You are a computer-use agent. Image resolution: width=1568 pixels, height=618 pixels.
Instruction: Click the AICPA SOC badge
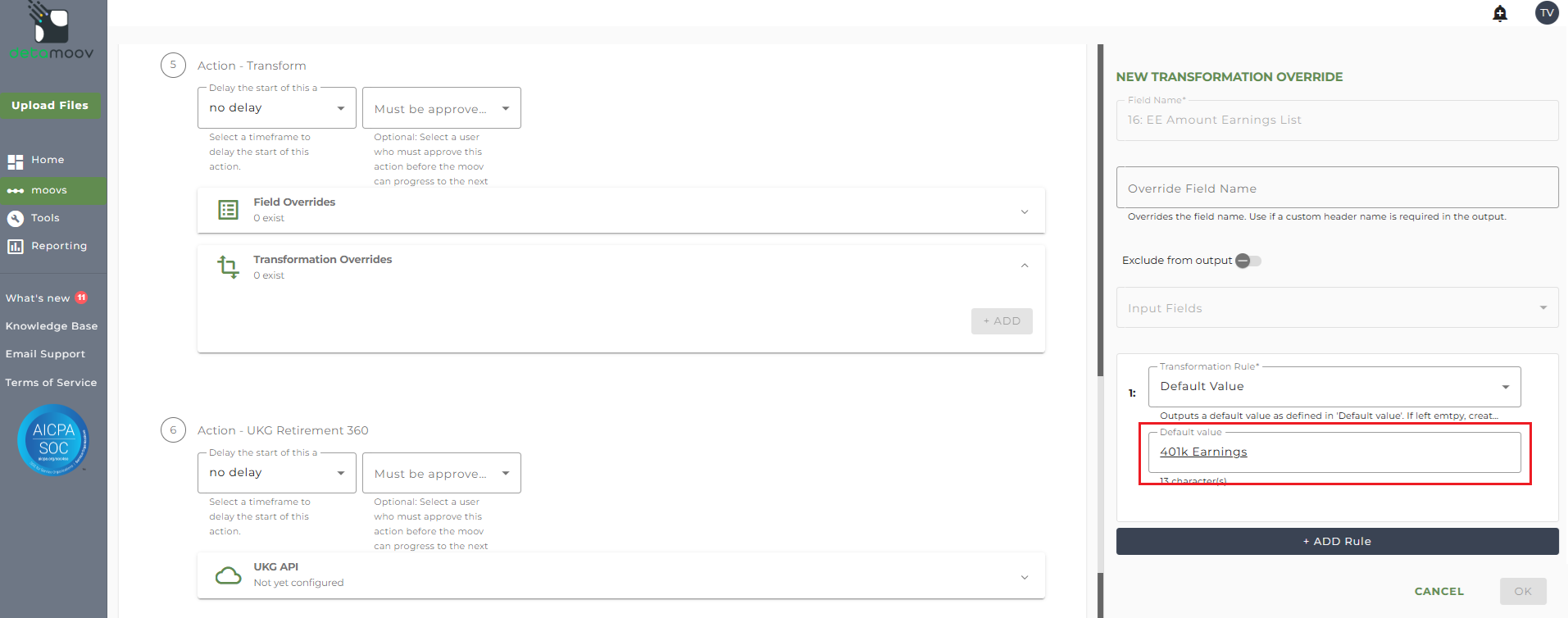click(53, 440)
